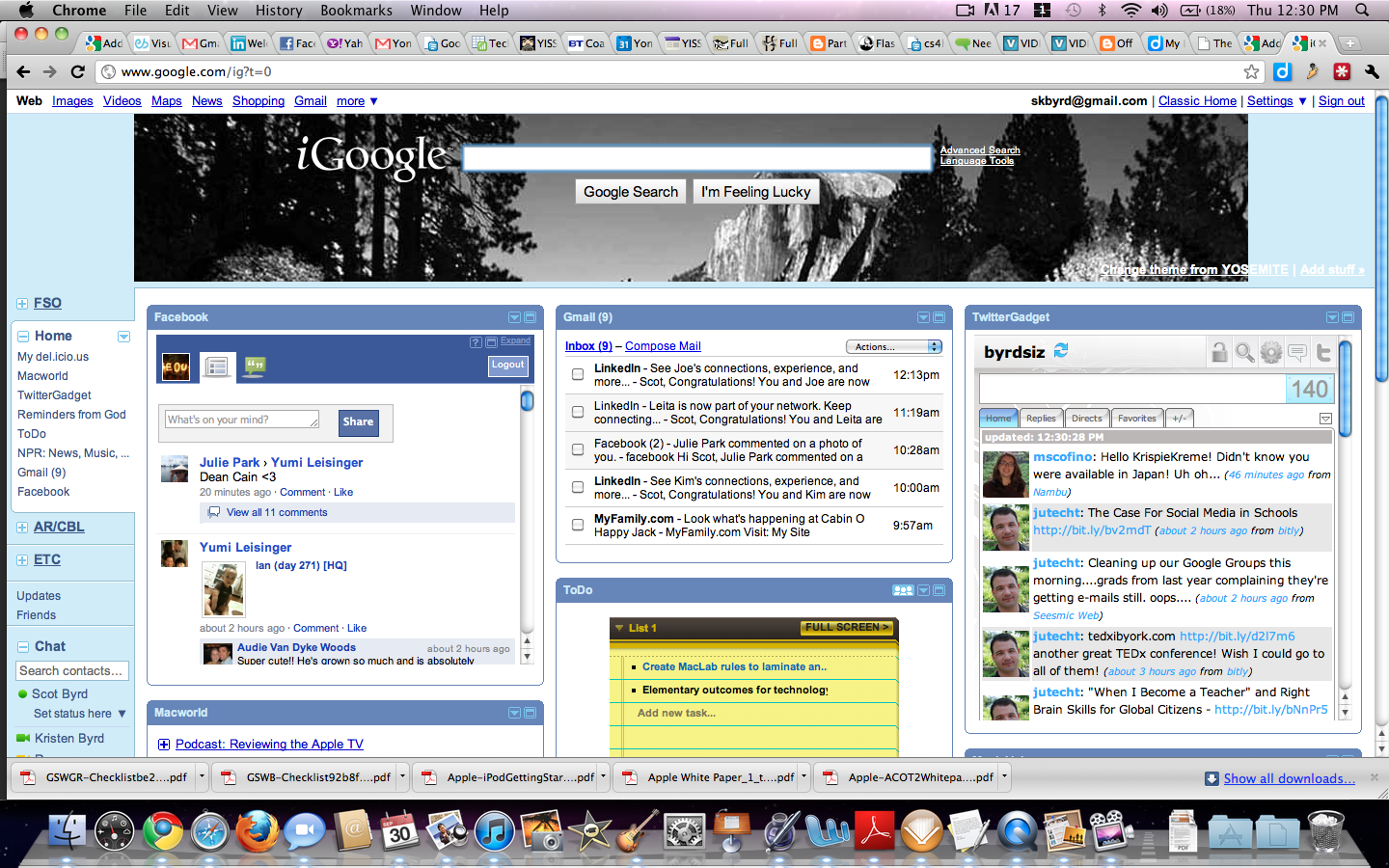The image size is (1389, 868).
Task: Maximize the Macworld gadget
Action: [531, 713]
